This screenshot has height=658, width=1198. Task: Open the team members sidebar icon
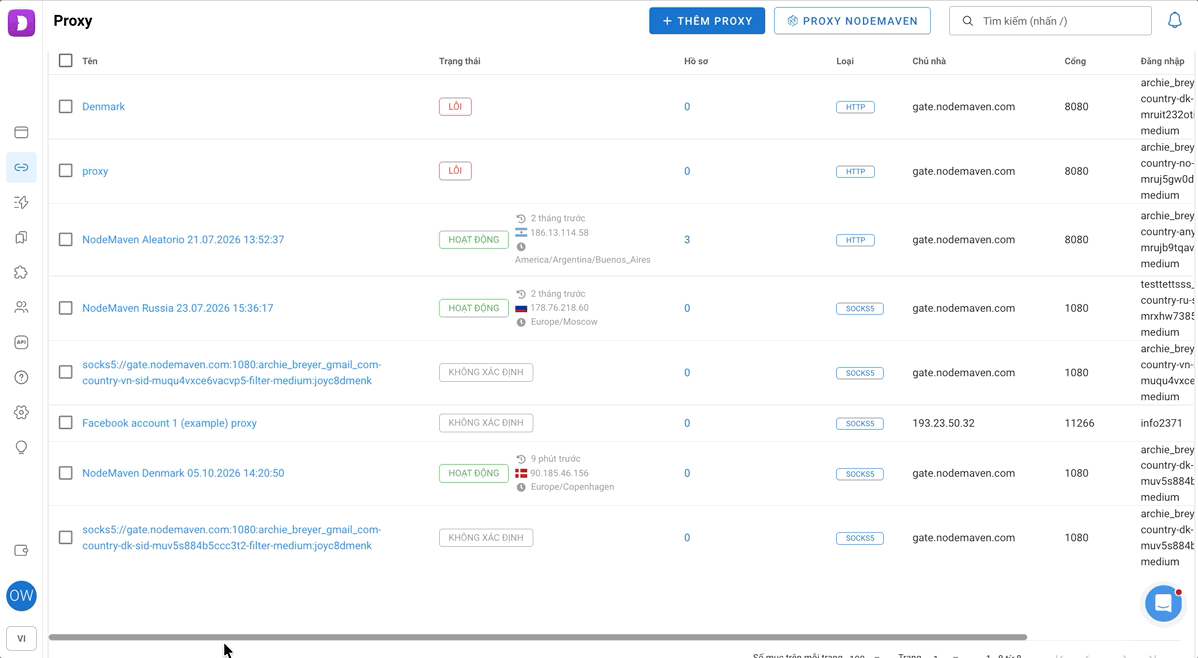[21, 307]
